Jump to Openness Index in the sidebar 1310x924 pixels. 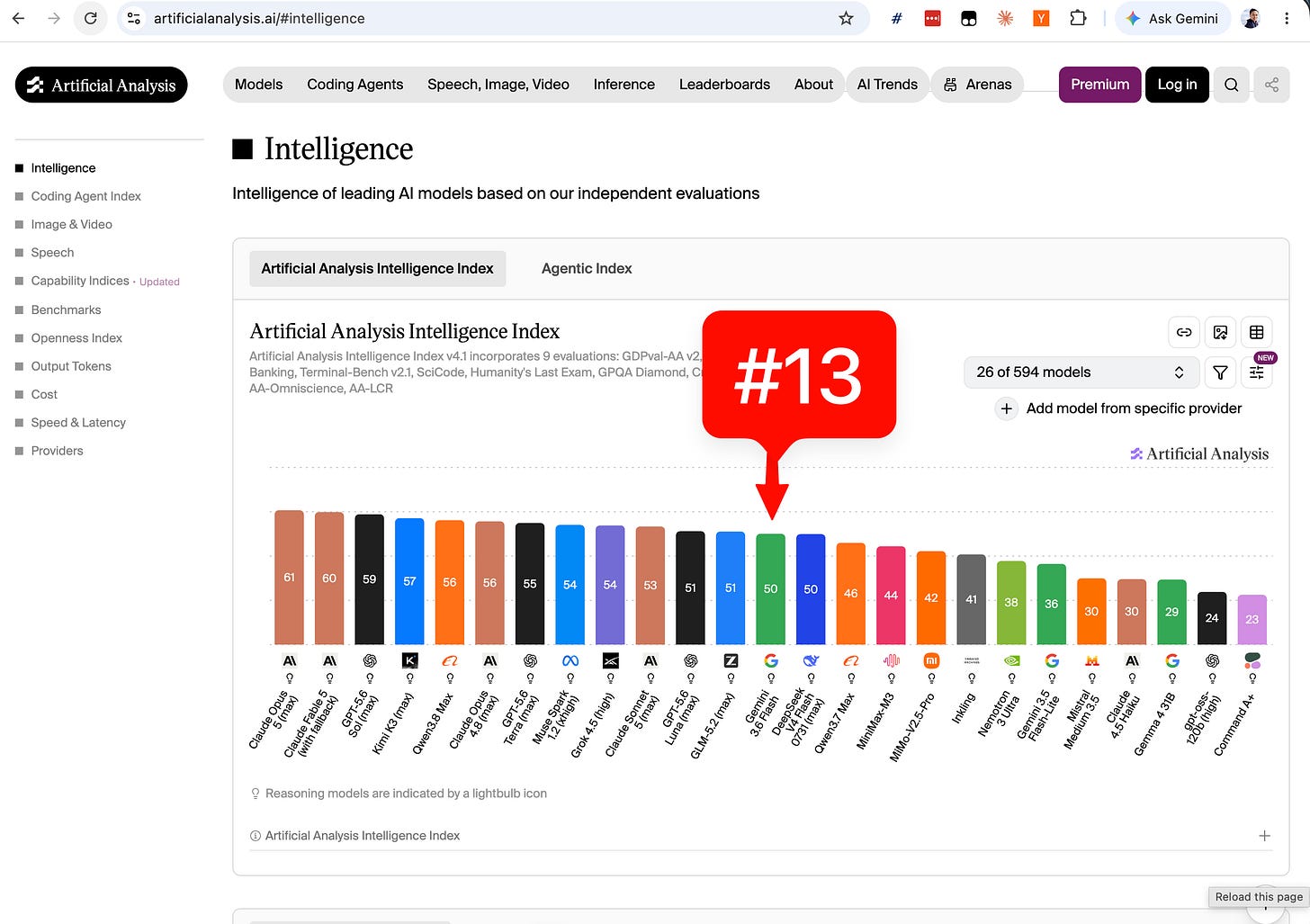(76, 338)
